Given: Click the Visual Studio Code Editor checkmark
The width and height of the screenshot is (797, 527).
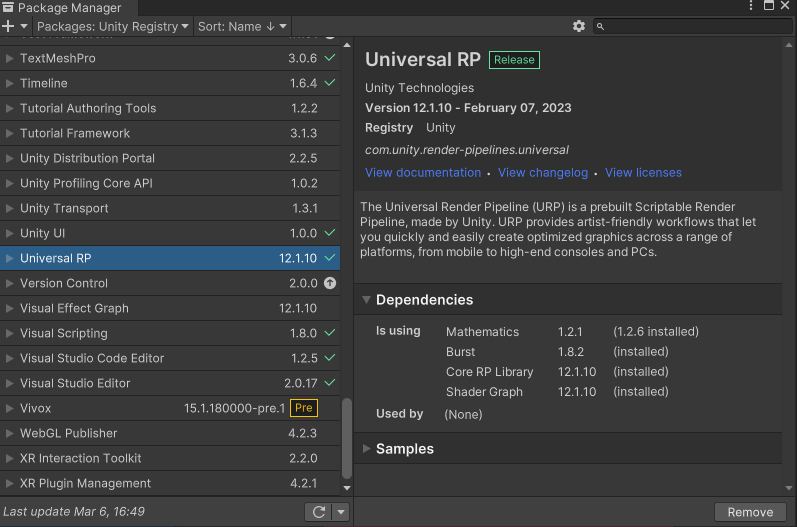Looking at the screenshot, I should [330, 358].
